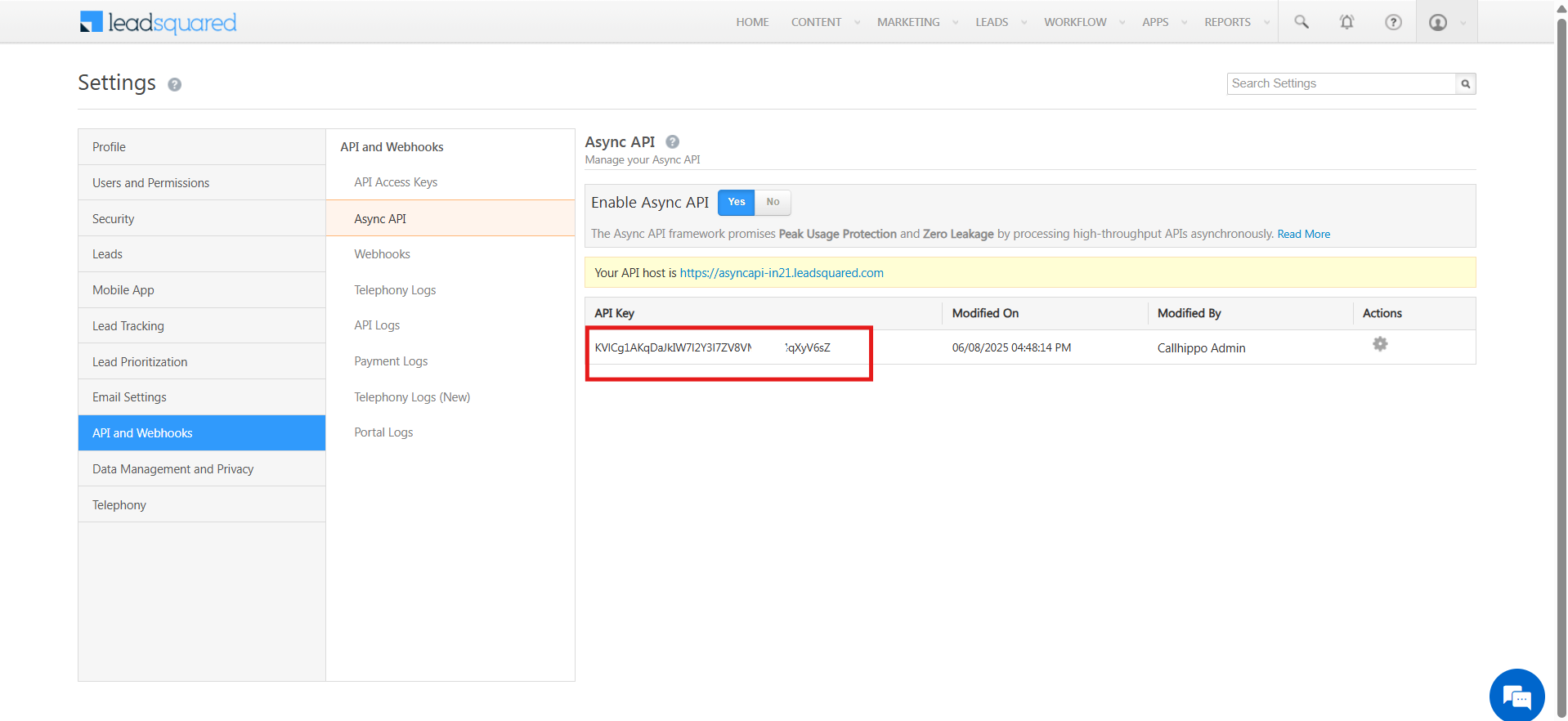1568x721 pixels.
Task: Expand the LEADS menu arrow
Action: [x=1024, y=23]
